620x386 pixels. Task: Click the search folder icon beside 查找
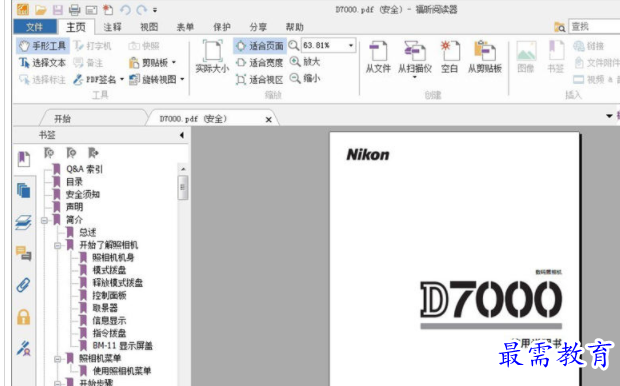[560, 27]
